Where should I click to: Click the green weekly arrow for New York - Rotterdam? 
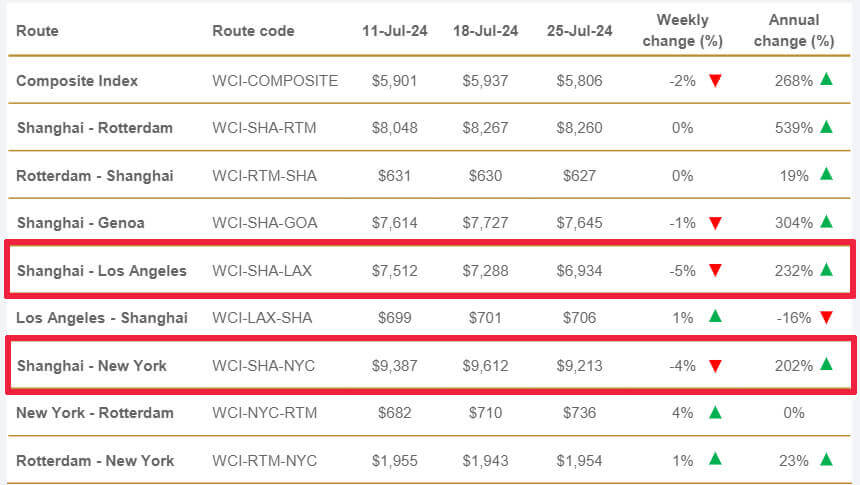(x=715, y=412)
